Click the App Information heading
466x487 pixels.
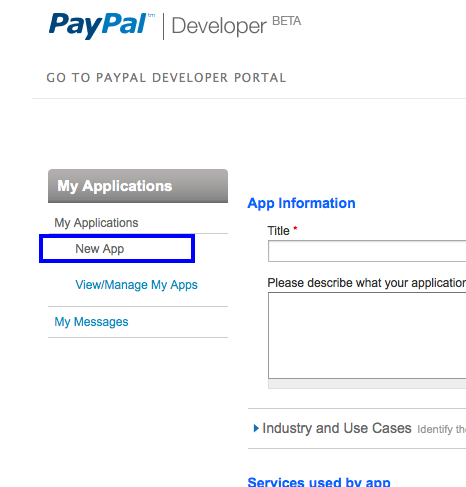301,203
